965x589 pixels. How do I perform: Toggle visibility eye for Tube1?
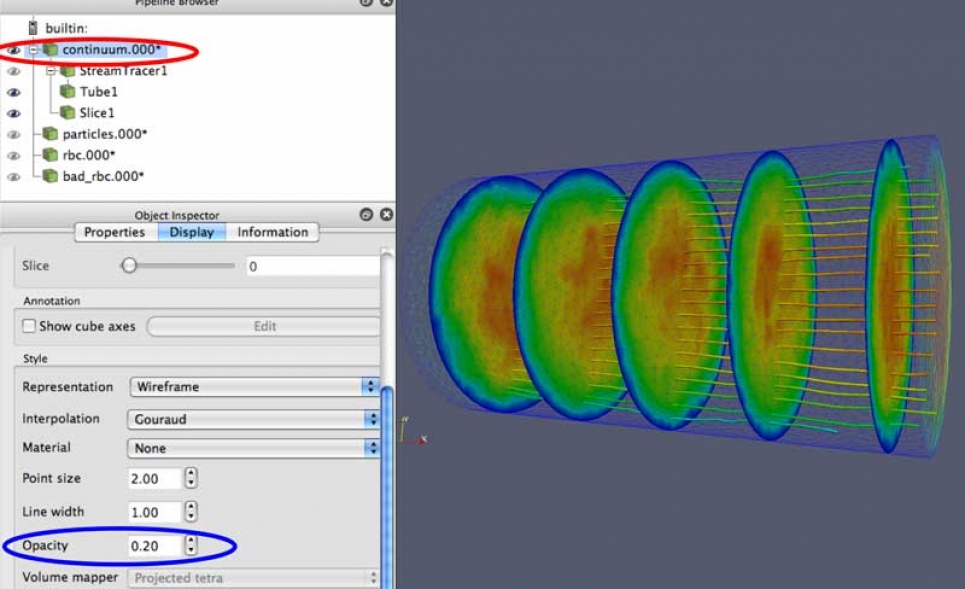coord(14,92)
